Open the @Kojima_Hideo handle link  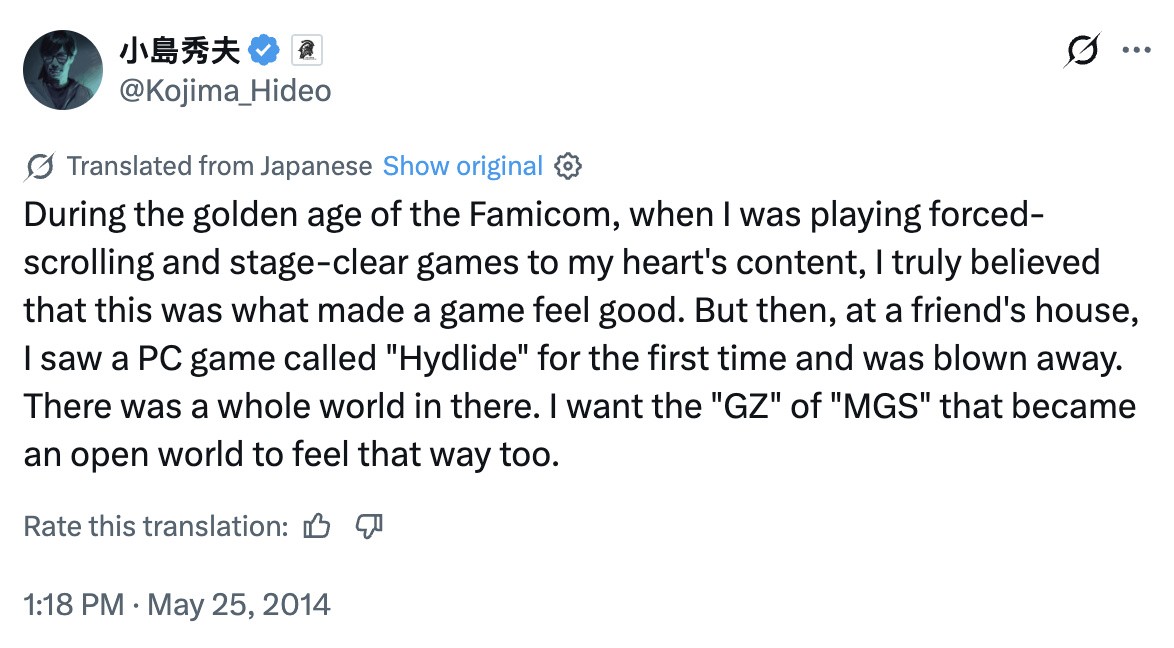[x=225, y=91]
